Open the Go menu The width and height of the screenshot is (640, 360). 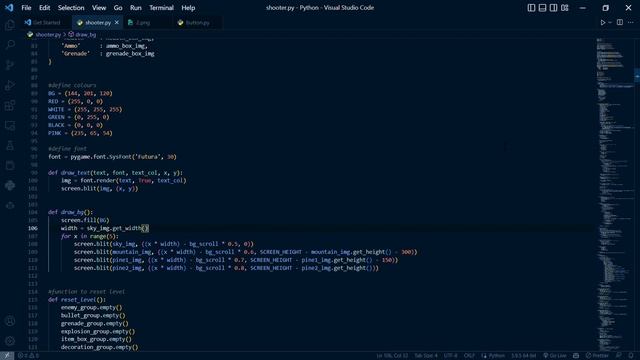(118, 8)
